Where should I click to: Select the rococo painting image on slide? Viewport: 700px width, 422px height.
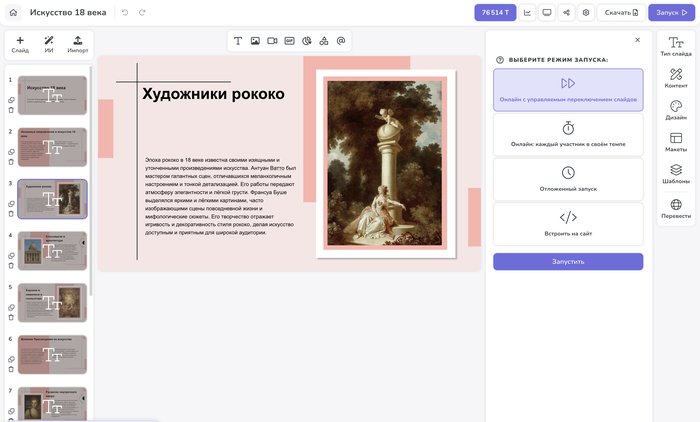point(385,163)
